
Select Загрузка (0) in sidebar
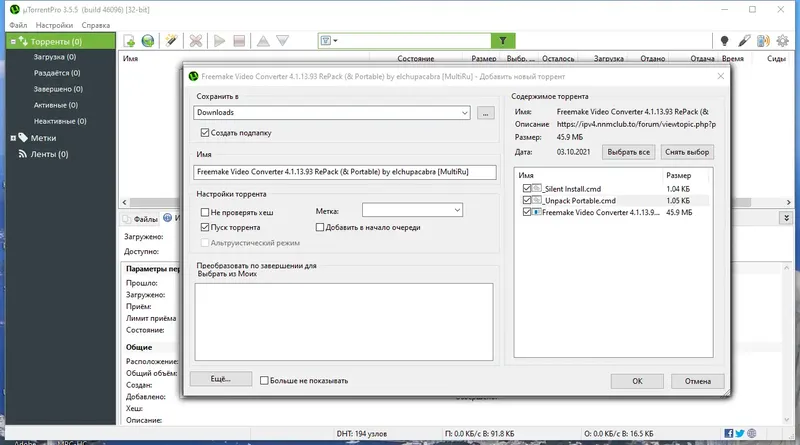(55, 57)
